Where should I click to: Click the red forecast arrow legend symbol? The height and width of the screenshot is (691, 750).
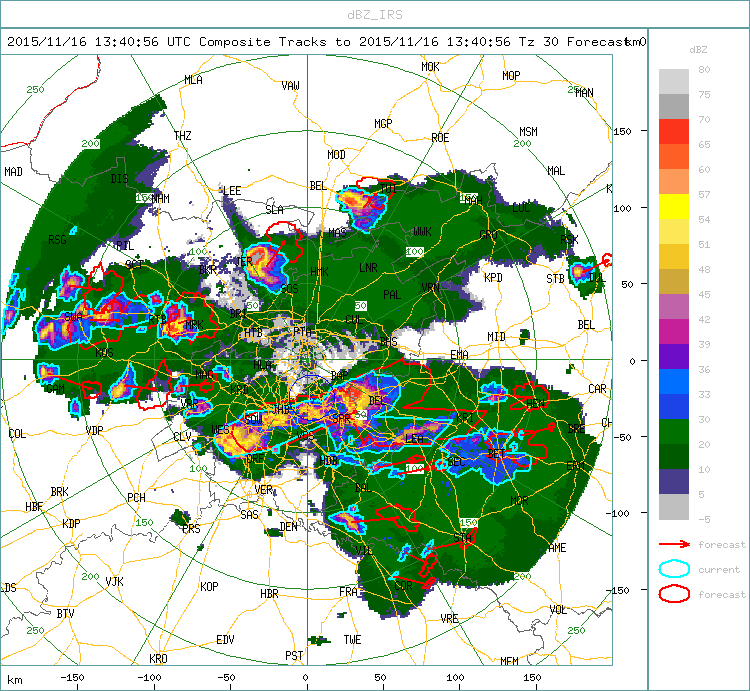674,544
